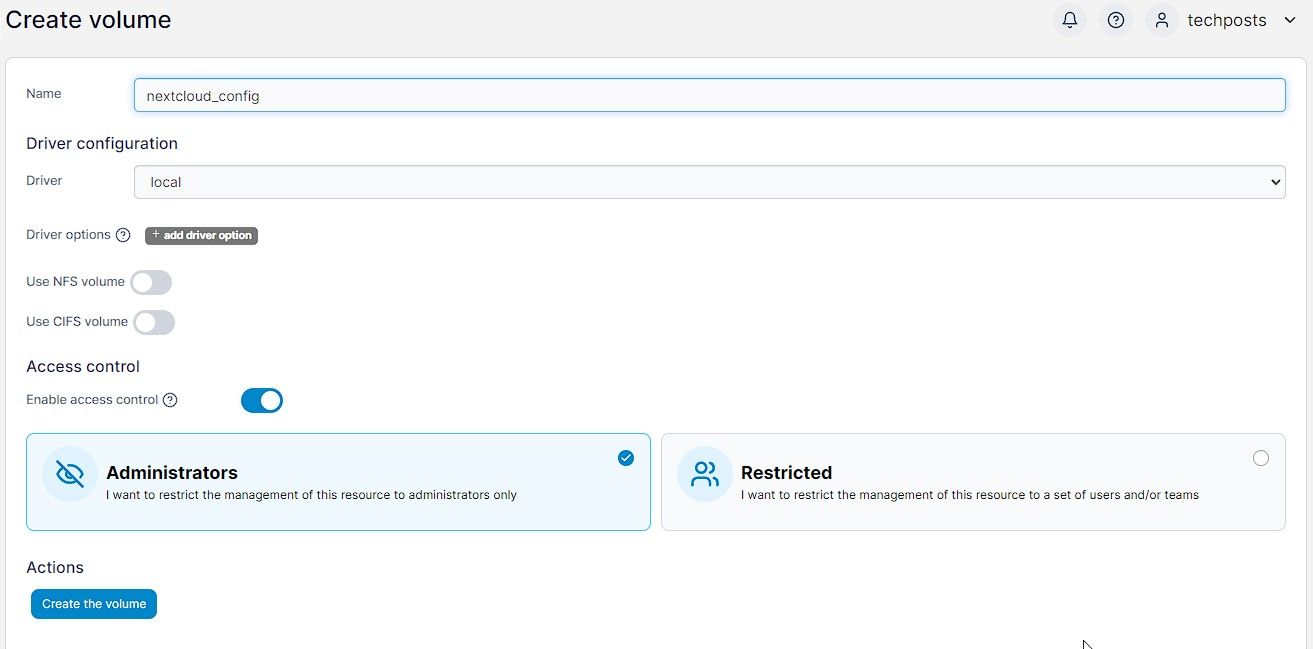1313x649 pixels.
Task: Open the Enable access control help tooltip
Action: click(170, 400)
